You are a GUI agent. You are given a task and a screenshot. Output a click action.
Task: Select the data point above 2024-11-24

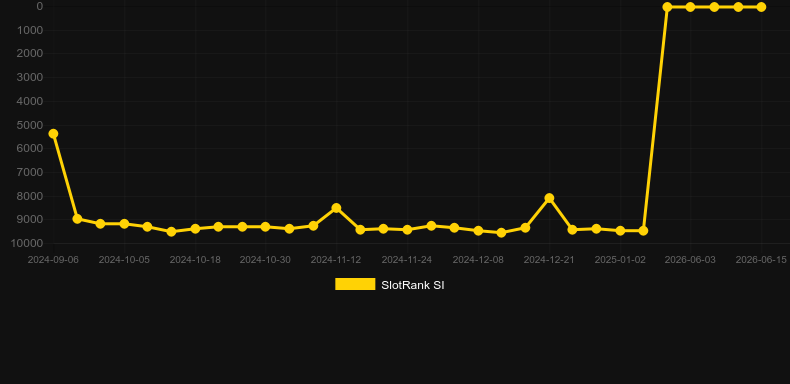tap(407, 230)
